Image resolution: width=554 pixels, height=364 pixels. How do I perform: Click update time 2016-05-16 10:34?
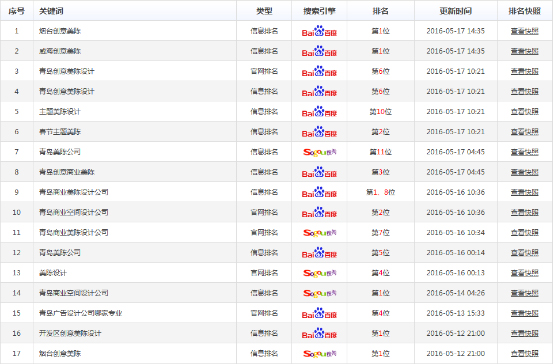pos(455,233)
